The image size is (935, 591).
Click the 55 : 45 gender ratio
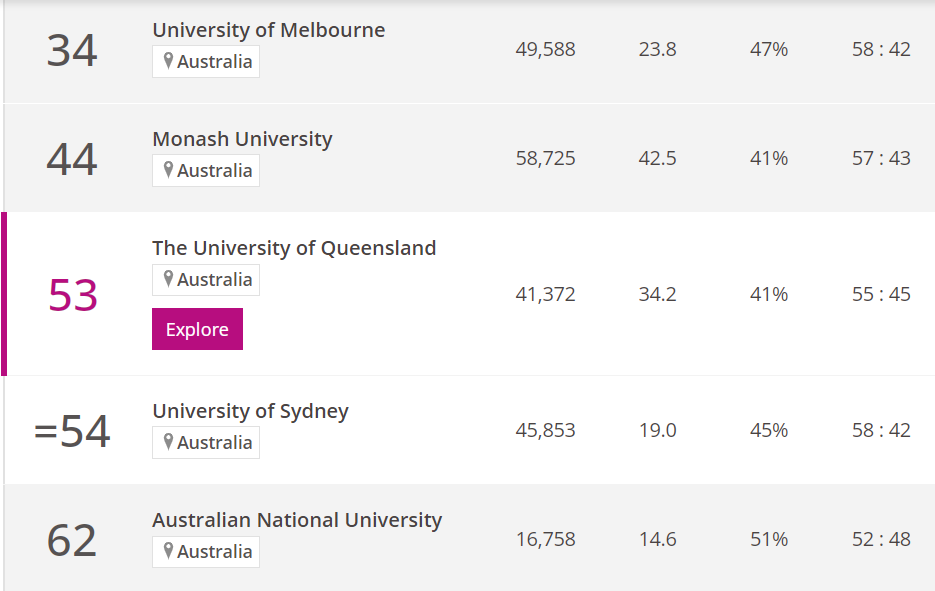pyautogui.click(x=881, y=294)
